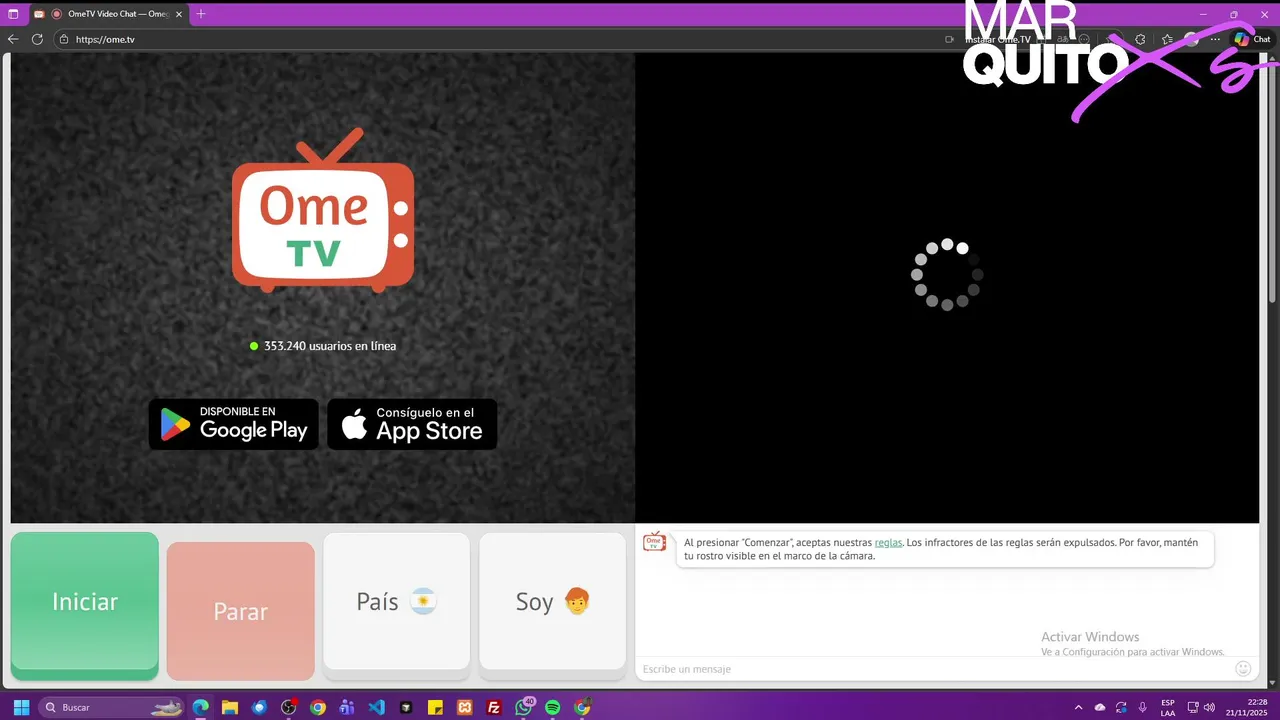Screen dimensions: 1280x720
Task: Open the País country selector
Action: (x=396, y=601)
